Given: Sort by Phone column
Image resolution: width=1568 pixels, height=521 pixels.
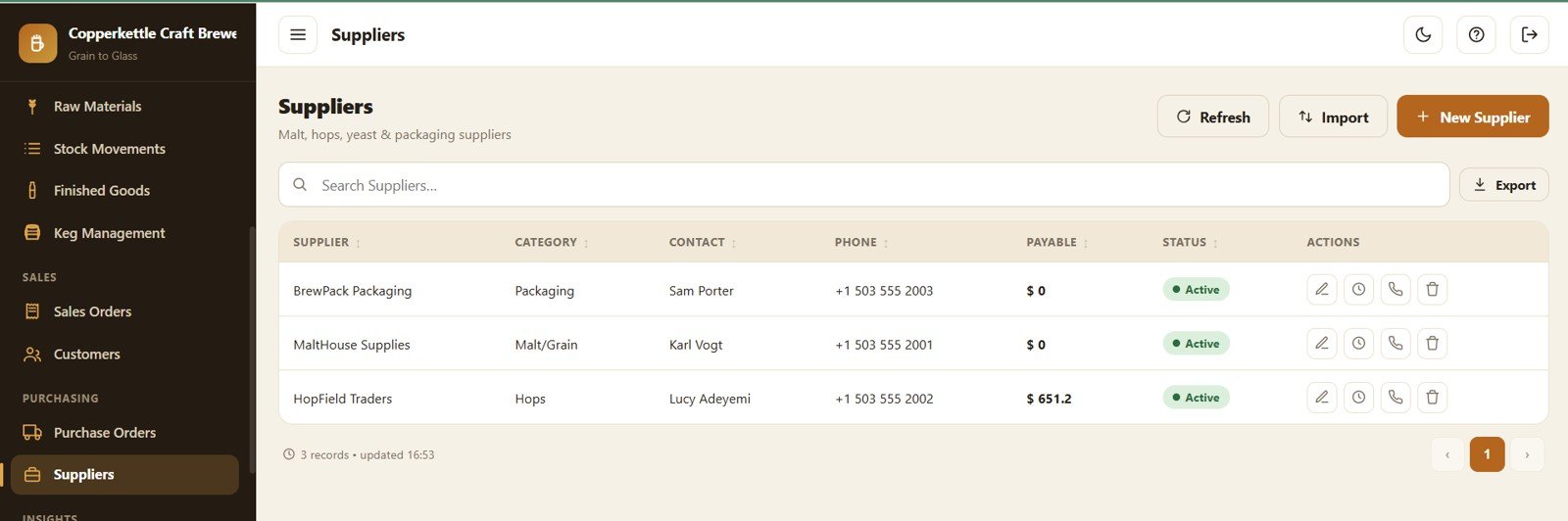Looking at the screenshot, I should coord(861,243).
